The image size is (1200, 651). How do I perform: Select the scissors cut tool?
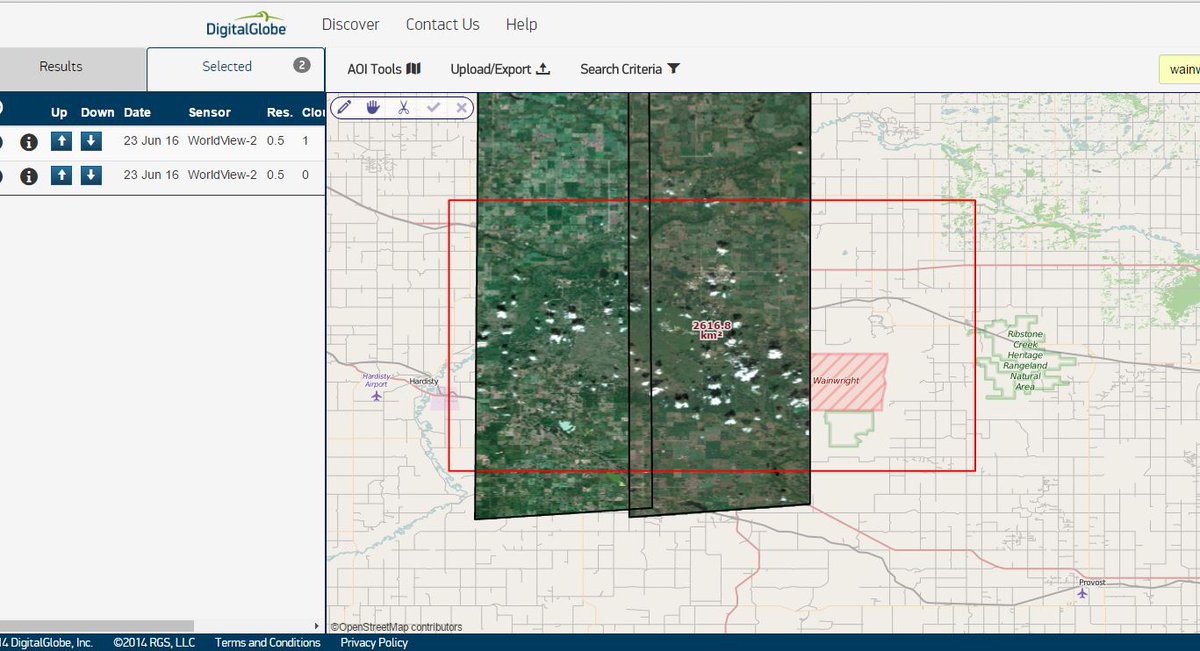(403, 107)
